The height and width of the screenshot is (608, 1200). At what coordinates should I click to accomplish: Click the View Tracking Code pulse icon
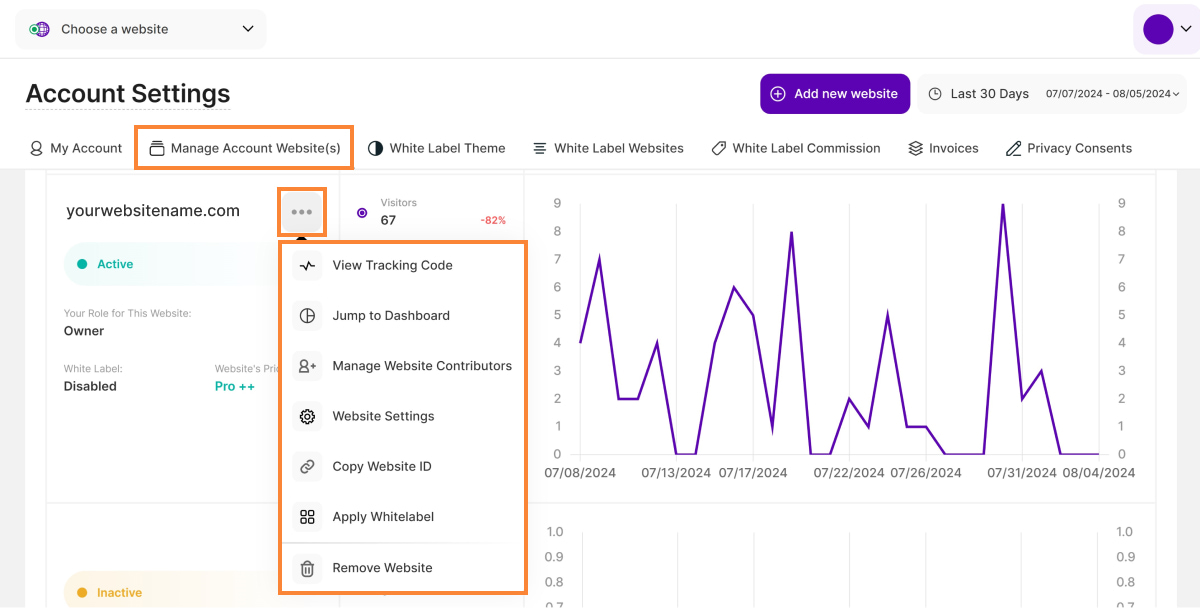(308, 266)
